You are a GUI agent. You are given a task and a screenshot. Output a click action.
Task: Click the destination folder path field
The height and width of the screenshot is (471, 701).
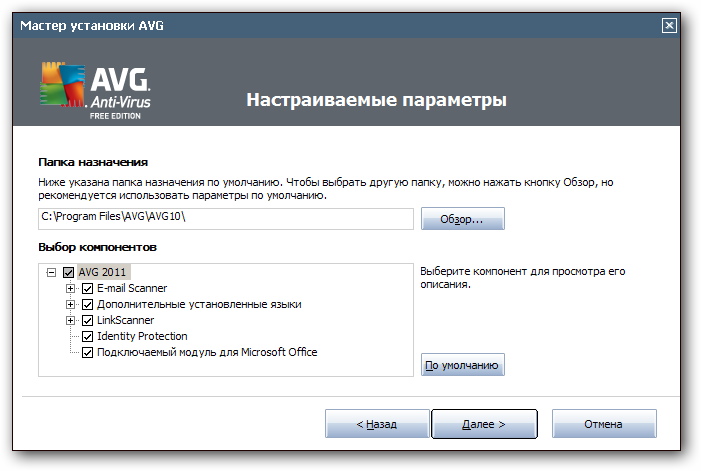point(226,219)
